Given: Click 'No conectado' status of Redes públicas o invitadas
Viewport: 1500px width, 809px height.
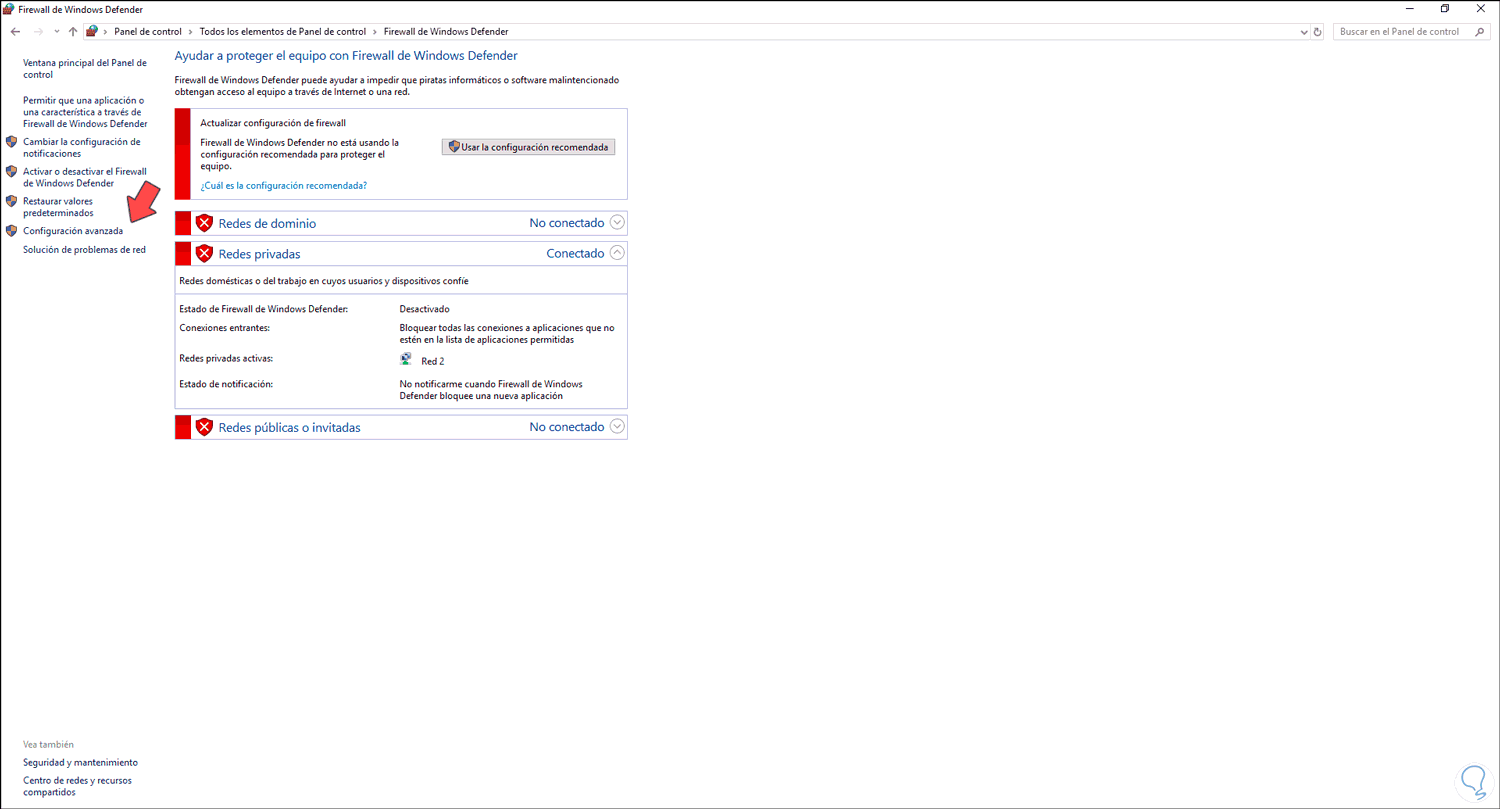Looking at the screenshot, I should (567, 427).
